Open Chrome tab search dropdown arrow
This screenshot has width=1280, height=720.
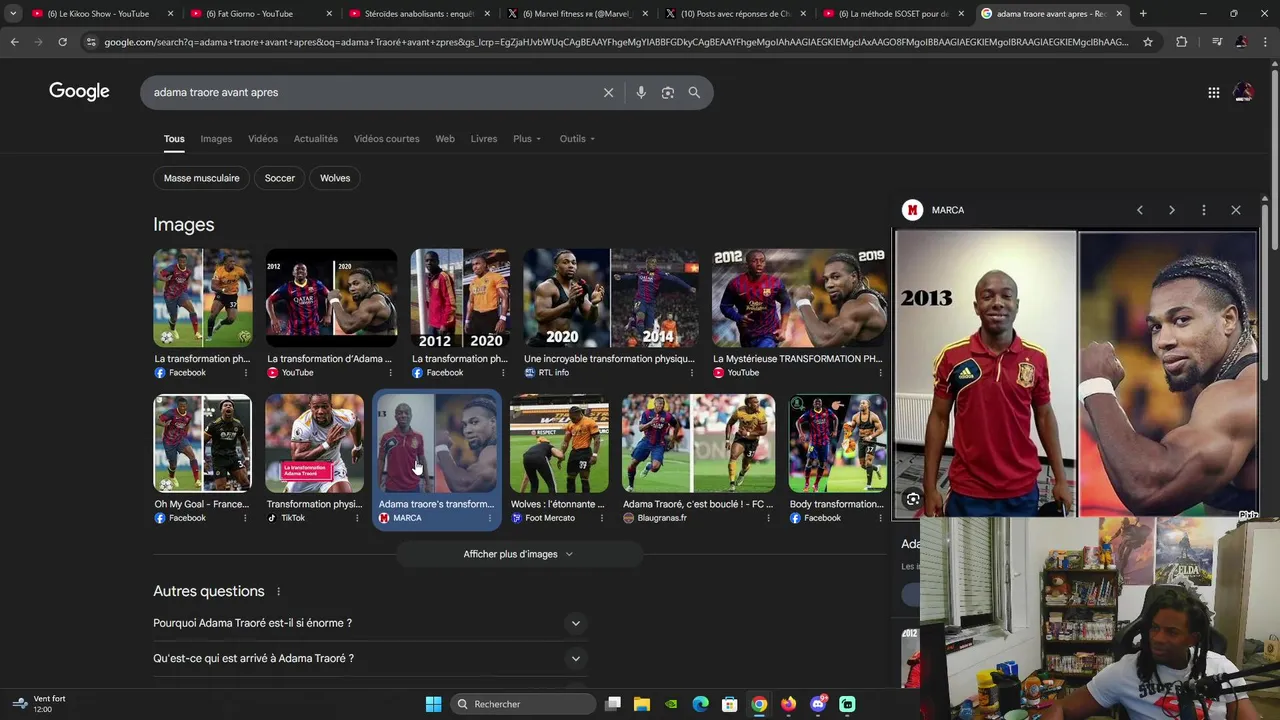13,13
